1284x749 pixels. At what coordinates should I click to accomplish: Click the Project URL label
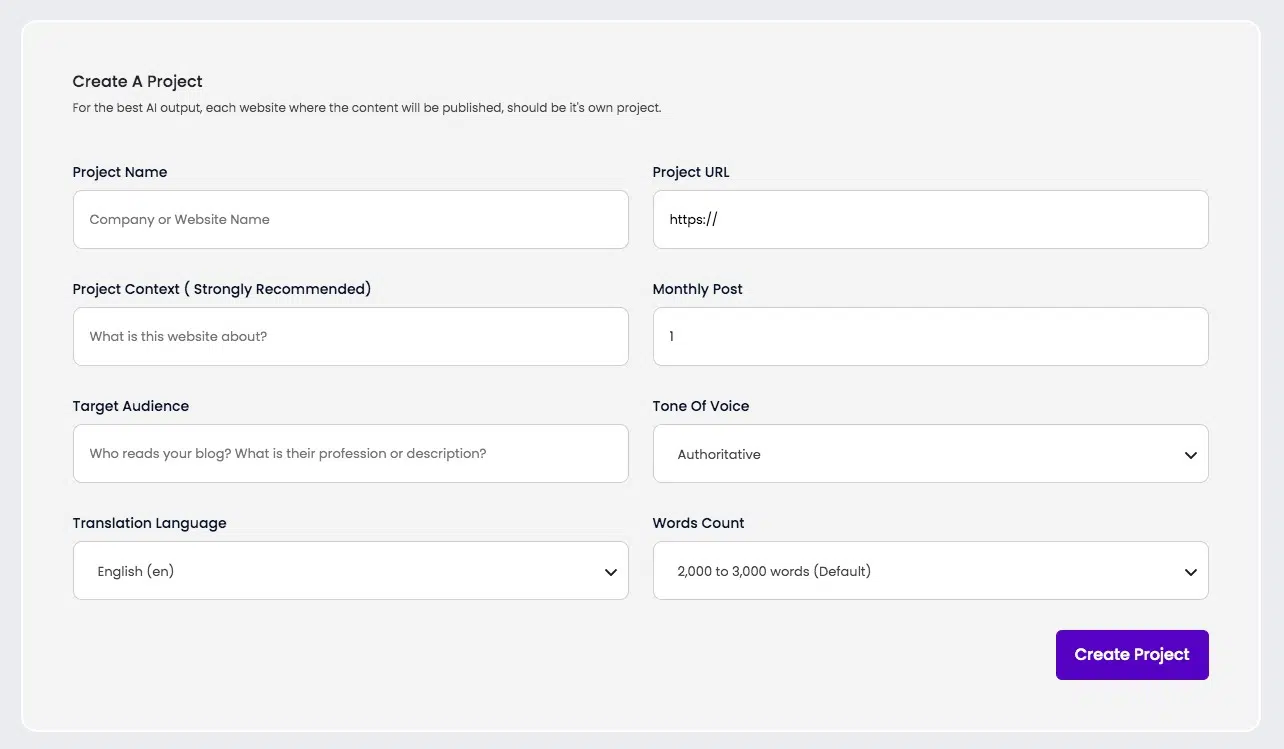691,172
